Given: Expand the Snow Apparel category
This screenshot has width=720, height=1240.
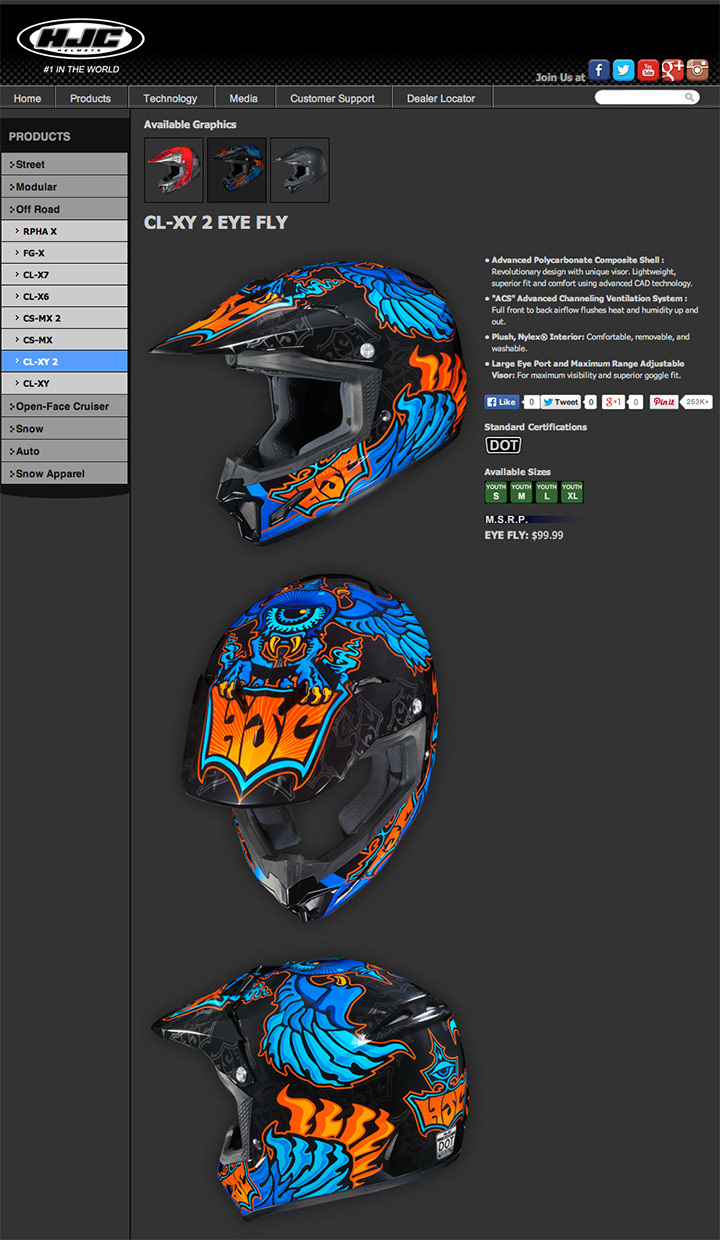Looking at the screenshot, I should (x=64, y=474).
